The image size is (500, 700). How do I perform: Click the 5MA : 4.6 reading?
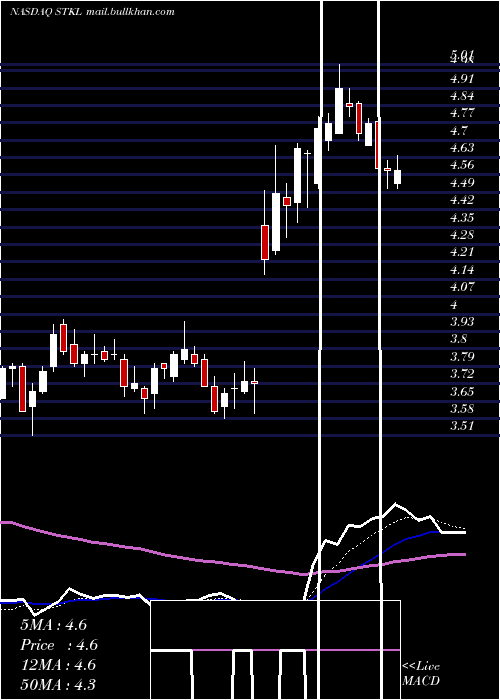click(x=53, y=625)
